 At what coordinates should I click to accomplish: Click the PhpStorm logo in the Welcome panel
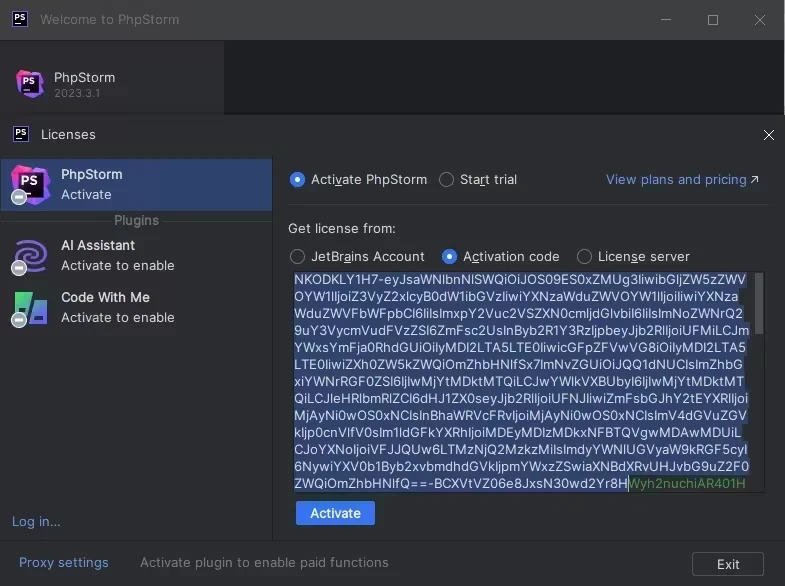30,84
